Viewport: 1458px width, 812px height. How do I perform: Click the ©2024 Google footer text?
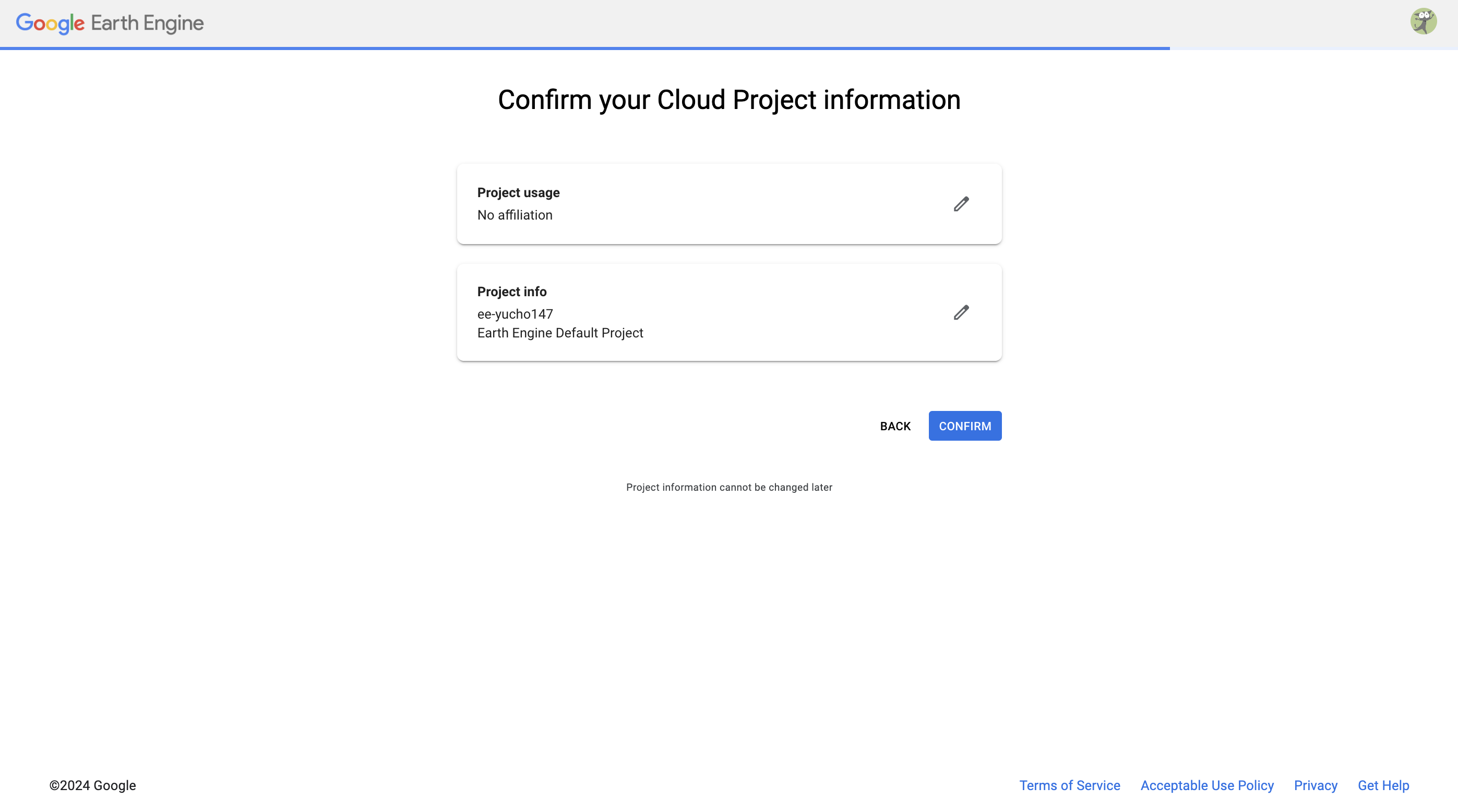(x=92, y=785)
